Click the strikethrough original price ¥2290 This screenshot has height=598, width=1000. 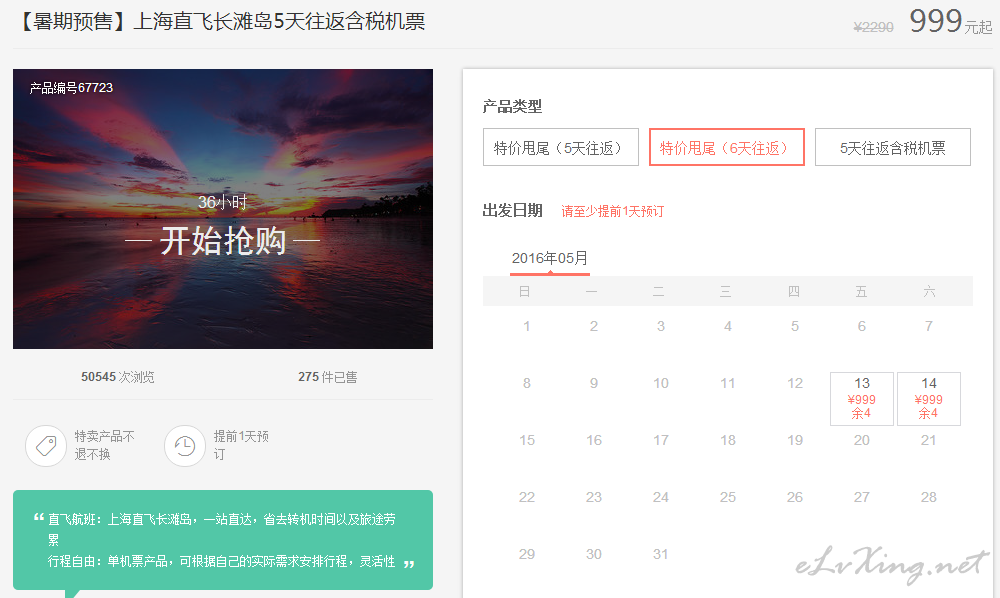874,27
